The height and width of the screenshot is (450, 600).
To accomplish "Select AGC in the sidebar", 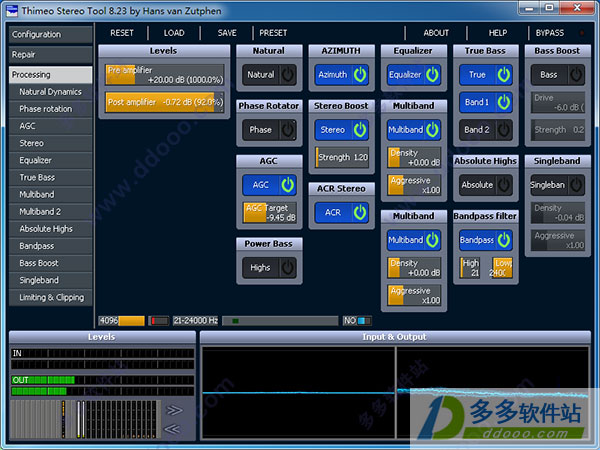I will click(51, 126).
